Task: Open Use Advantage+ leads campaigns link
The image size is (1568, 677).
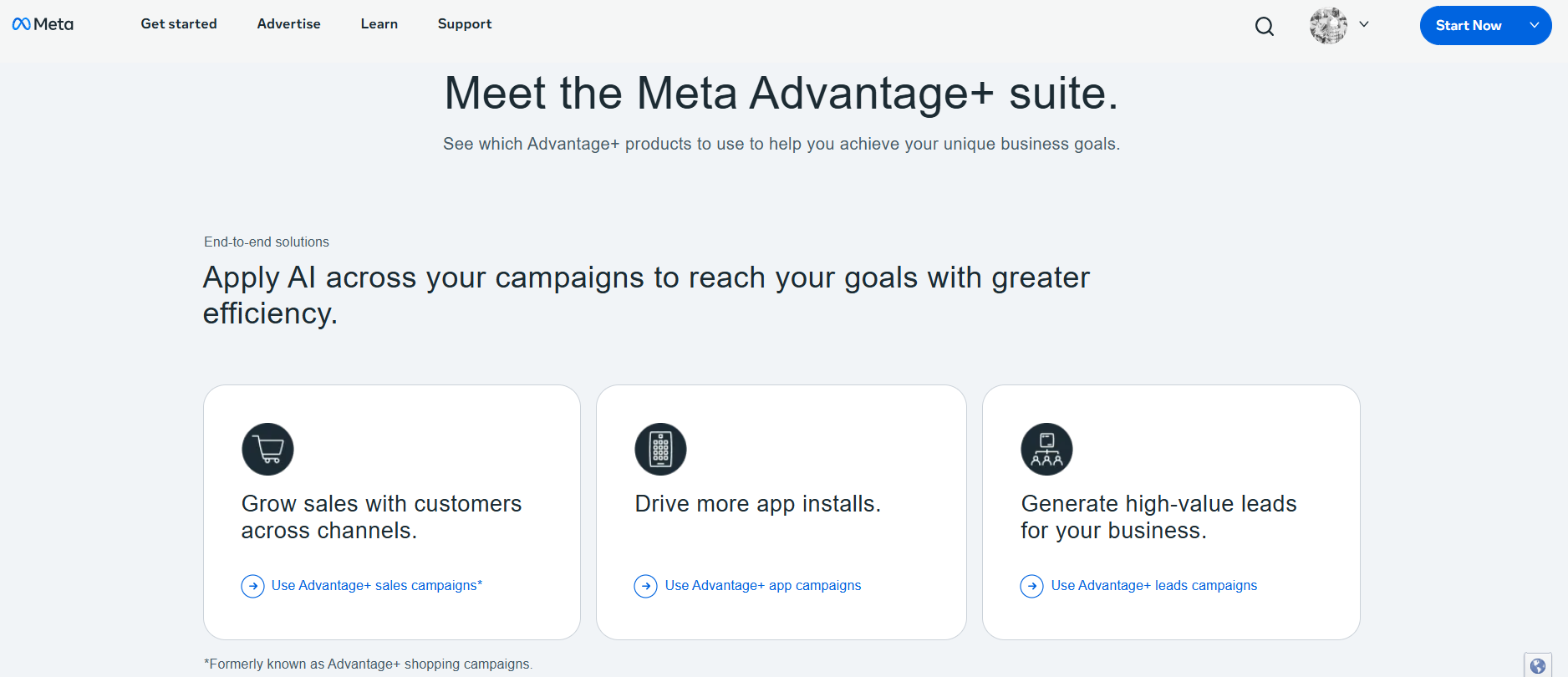Action: point(1154,586)
